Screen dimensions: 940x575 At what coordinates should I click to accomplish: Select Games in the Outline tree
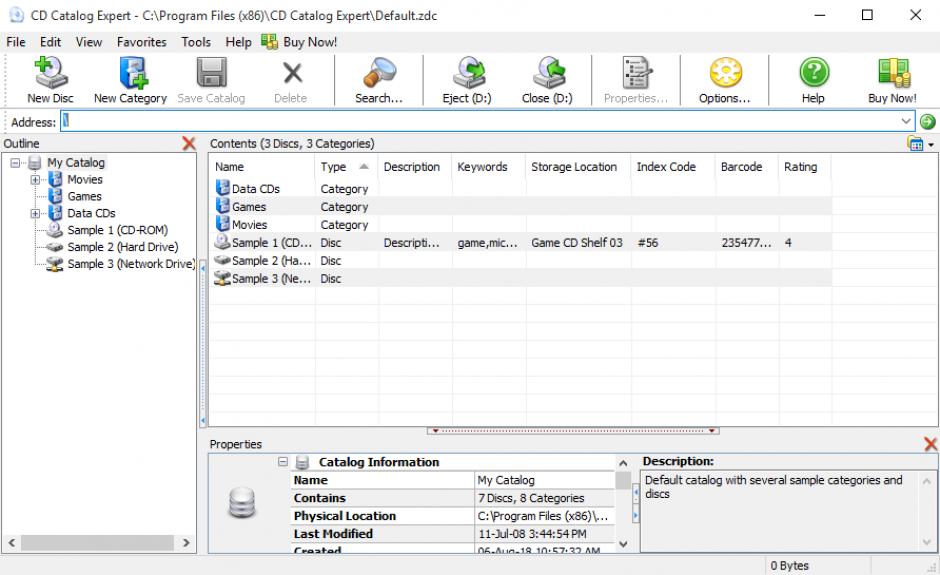tap(84, 196)
